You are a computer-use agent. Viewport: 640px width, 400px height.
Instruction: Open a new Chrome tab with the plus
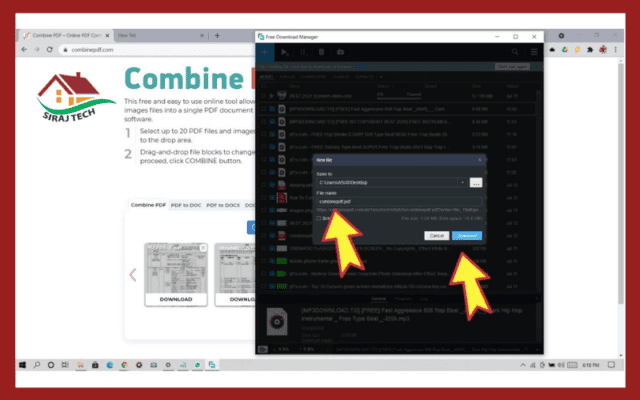point(217,36)
